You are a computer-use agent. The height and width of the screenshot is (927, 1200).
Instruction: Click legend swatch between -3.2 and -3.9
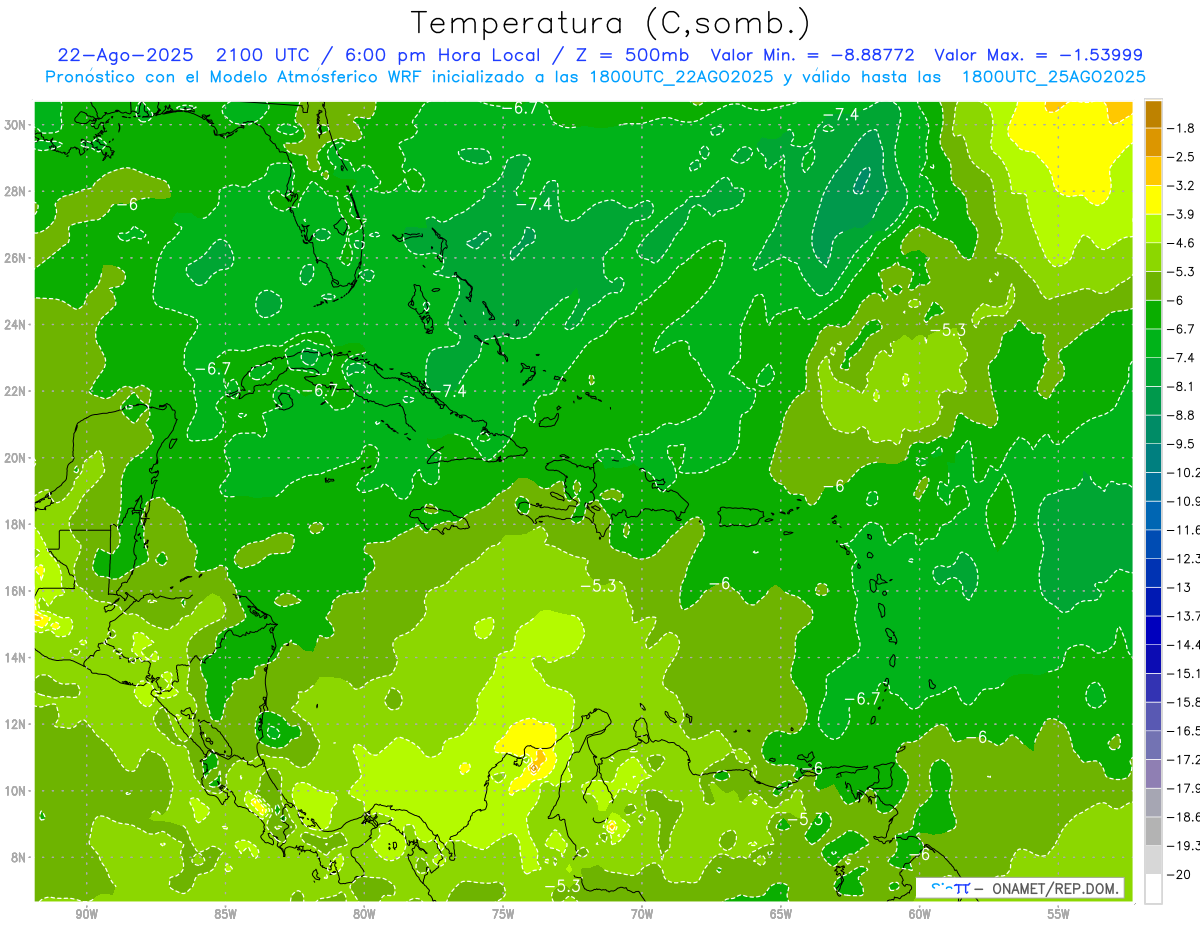click(1153, 200)
